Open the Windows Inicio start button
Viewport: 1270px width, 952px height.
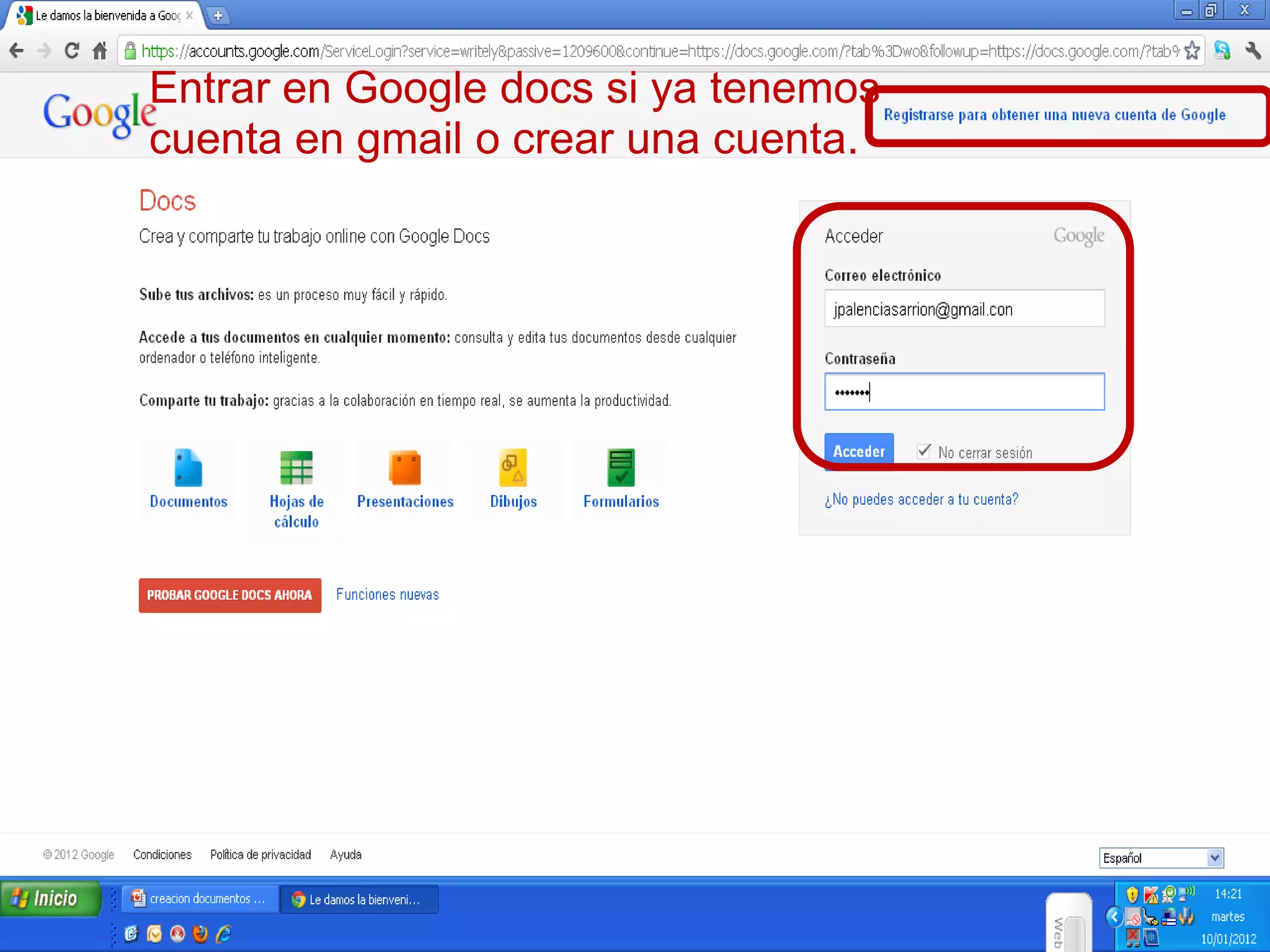click(50, 898)
